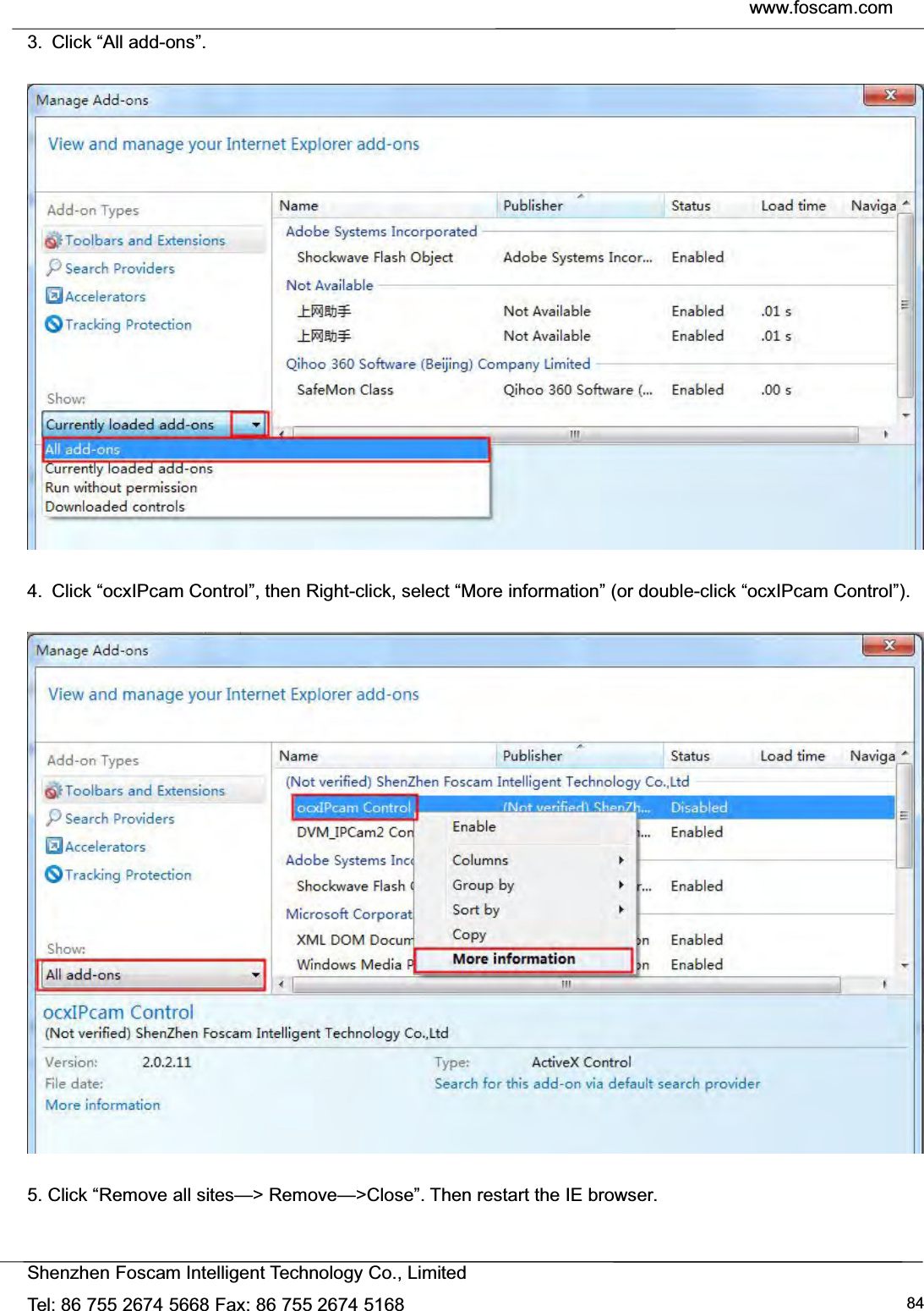Sort by Name column header in upper window
This screenshot has width=924, height=1311.
pos(385,206)
